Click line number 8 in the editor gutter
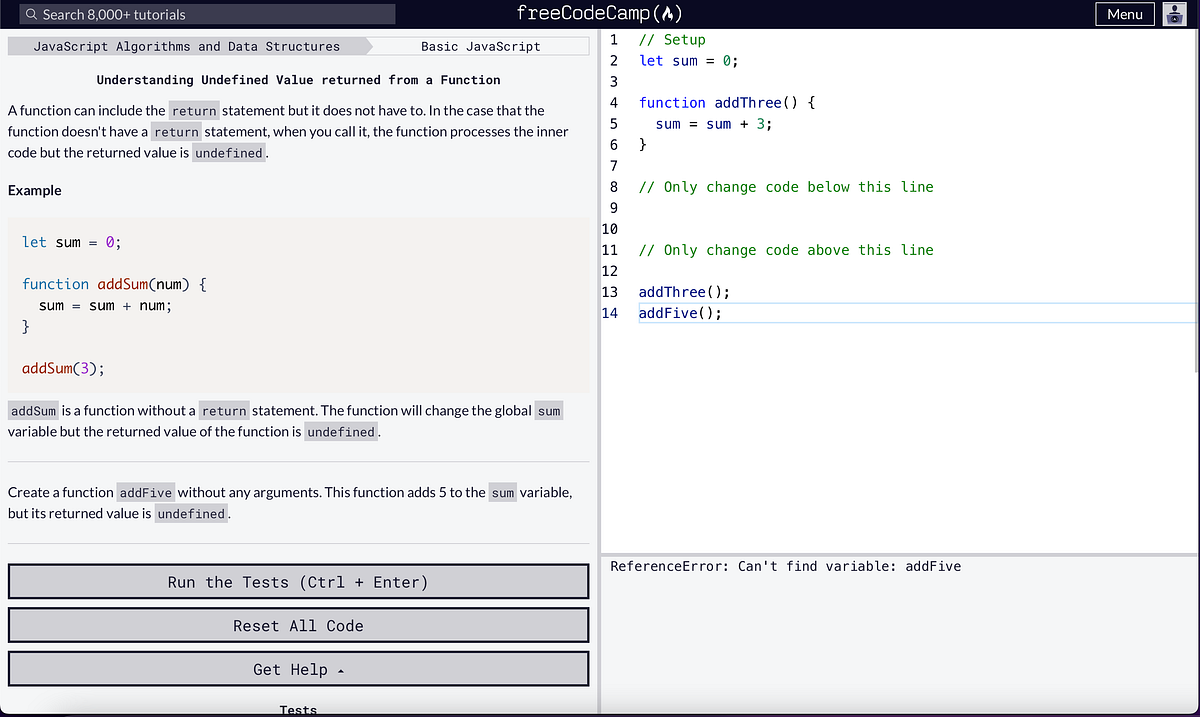Screen dimensions: 1200x717 point(613,186)
